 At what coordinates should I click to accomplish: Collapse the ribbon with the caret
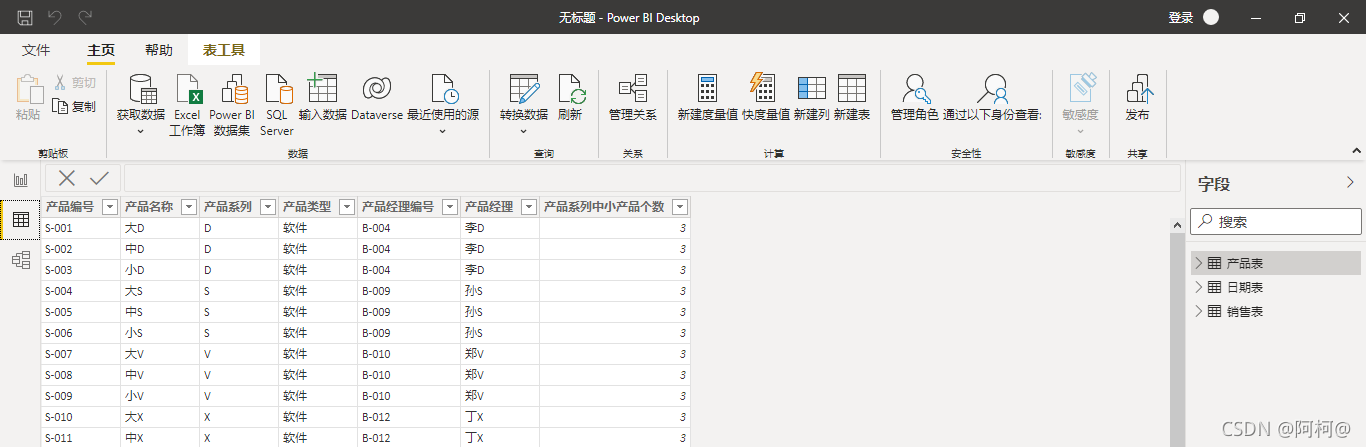coord(1356,151)
